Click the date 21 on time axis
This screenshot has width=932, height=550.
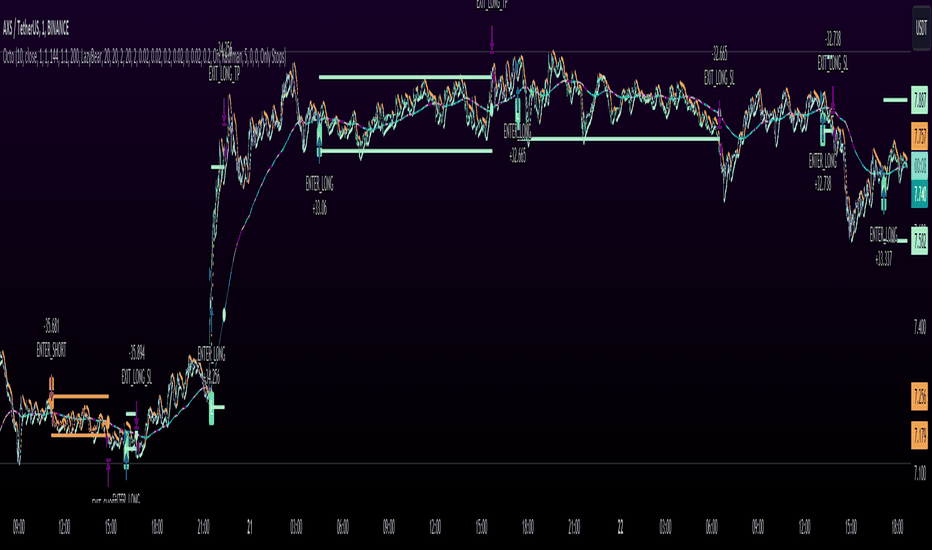pyautogui.click(x=250, y=527)
